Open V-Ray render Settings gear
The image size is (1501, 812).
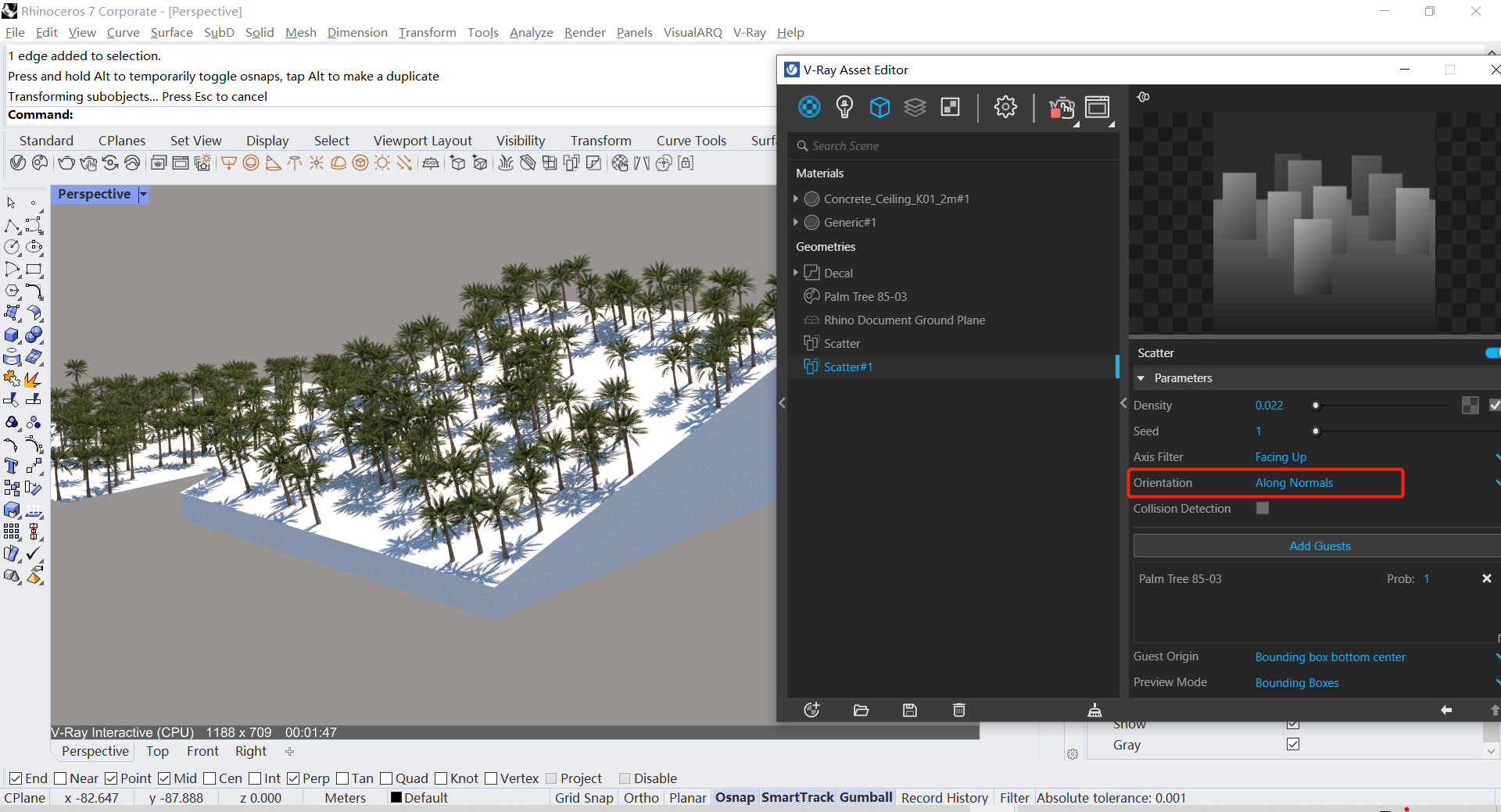[1005, 107]
